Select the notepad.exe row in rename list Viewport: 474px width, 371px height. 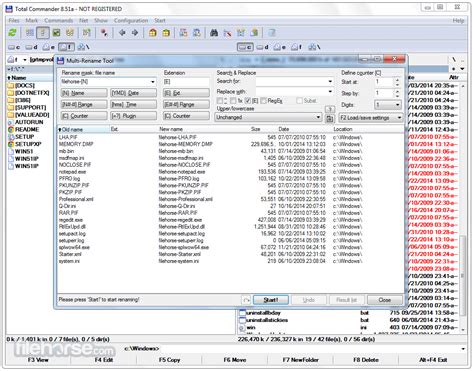click(230, 172)
